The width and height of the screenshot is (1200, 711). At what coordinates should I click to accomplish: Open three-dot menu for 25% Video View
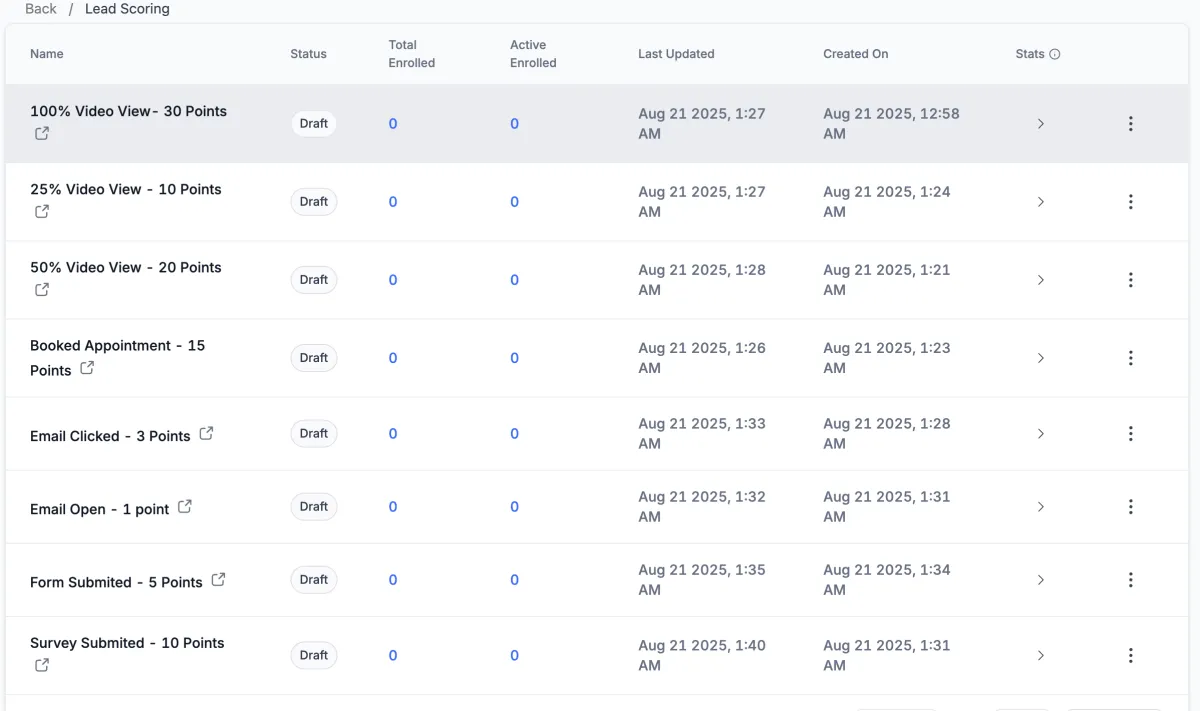pyautogui.click(x=1130, y=202)
